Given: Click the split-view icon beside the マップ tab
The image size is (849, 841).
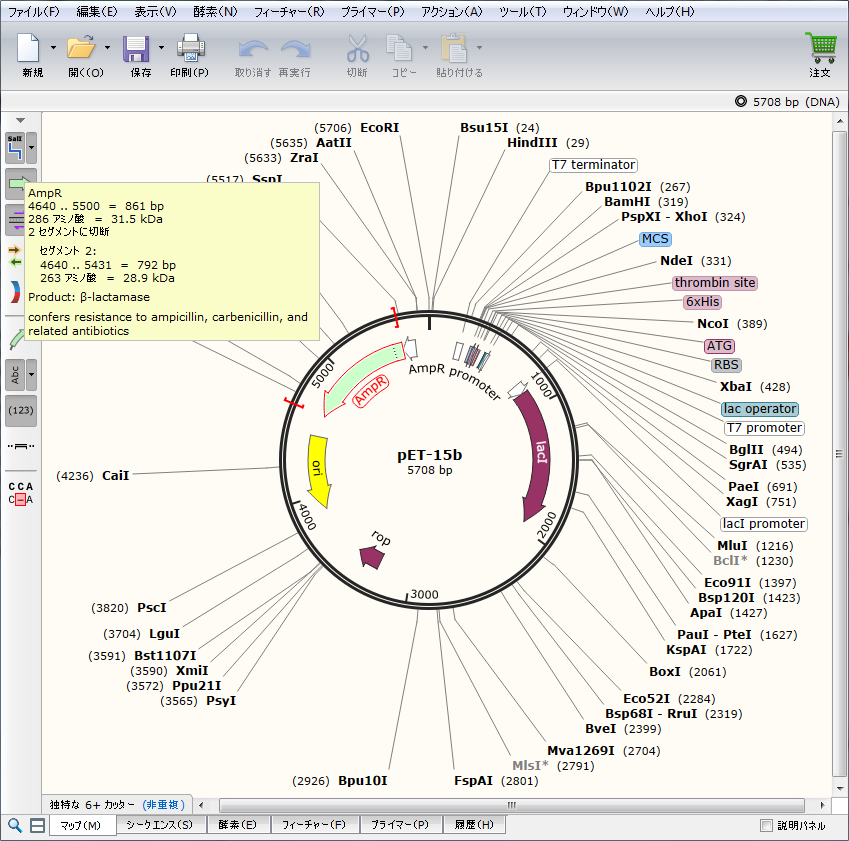Looking at the screenshot, I should point(37,825).
